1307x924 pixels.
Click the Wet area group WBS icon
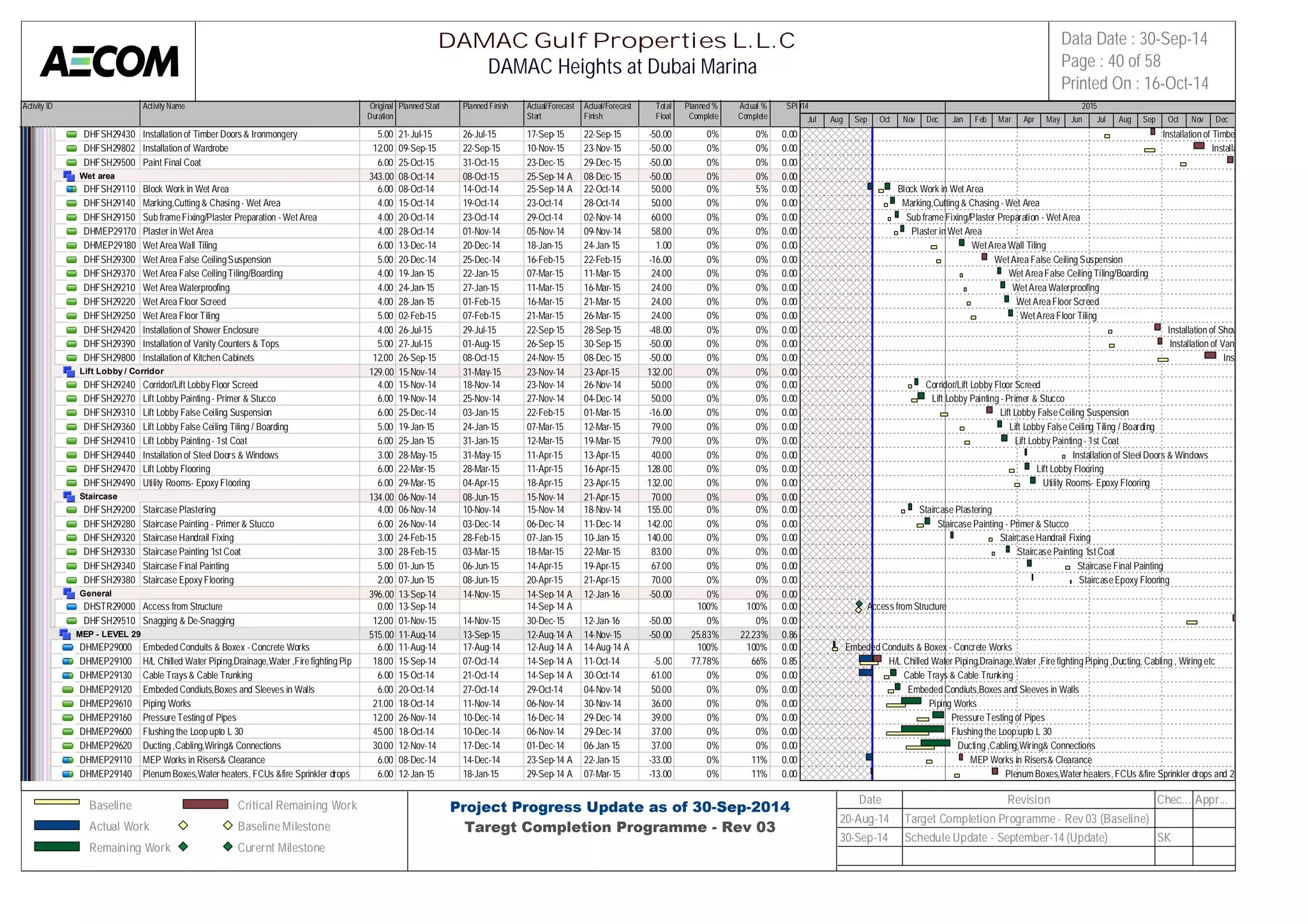click(69, 176)
